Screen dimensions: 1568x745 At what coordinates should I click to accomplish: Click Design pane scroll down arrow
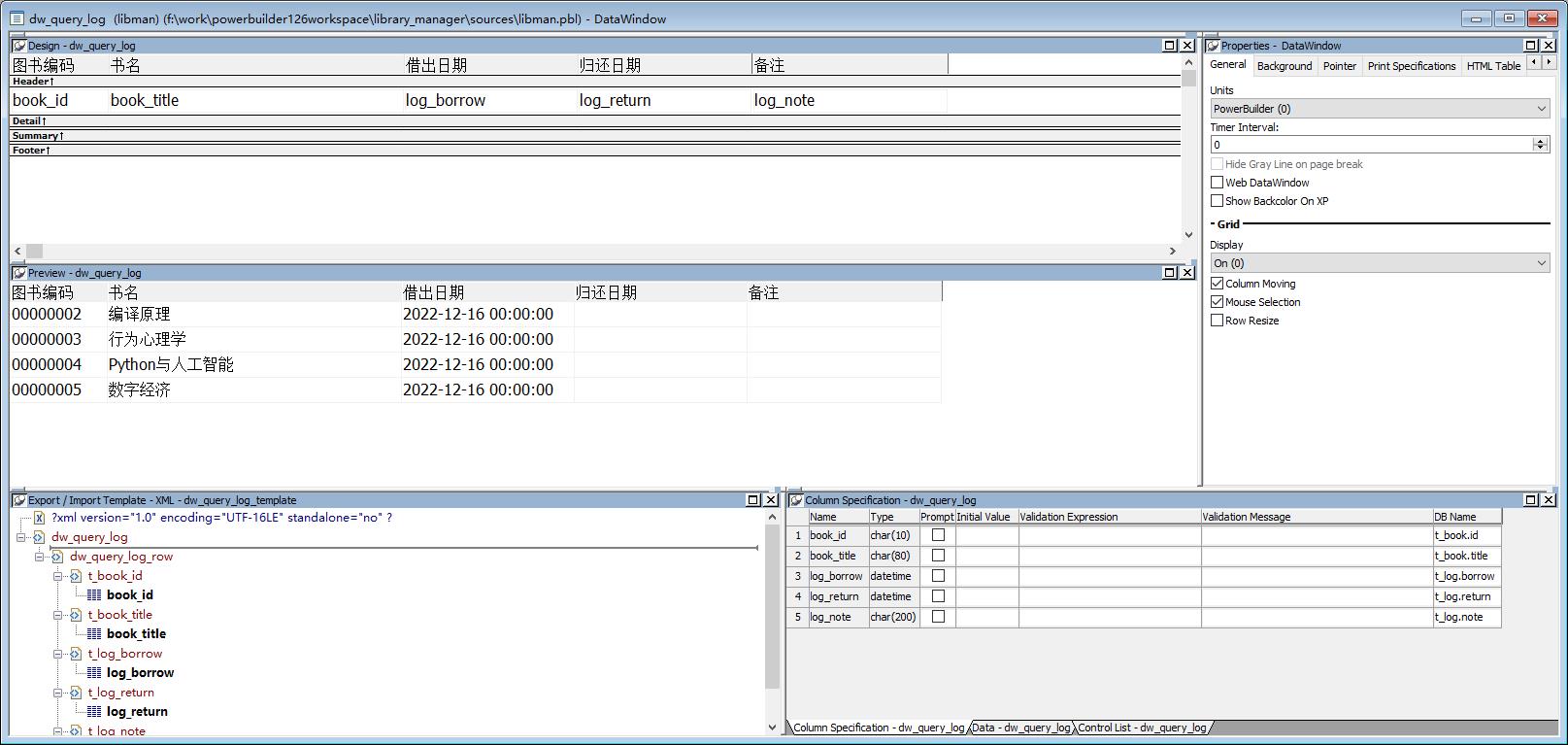(1188, 234)
